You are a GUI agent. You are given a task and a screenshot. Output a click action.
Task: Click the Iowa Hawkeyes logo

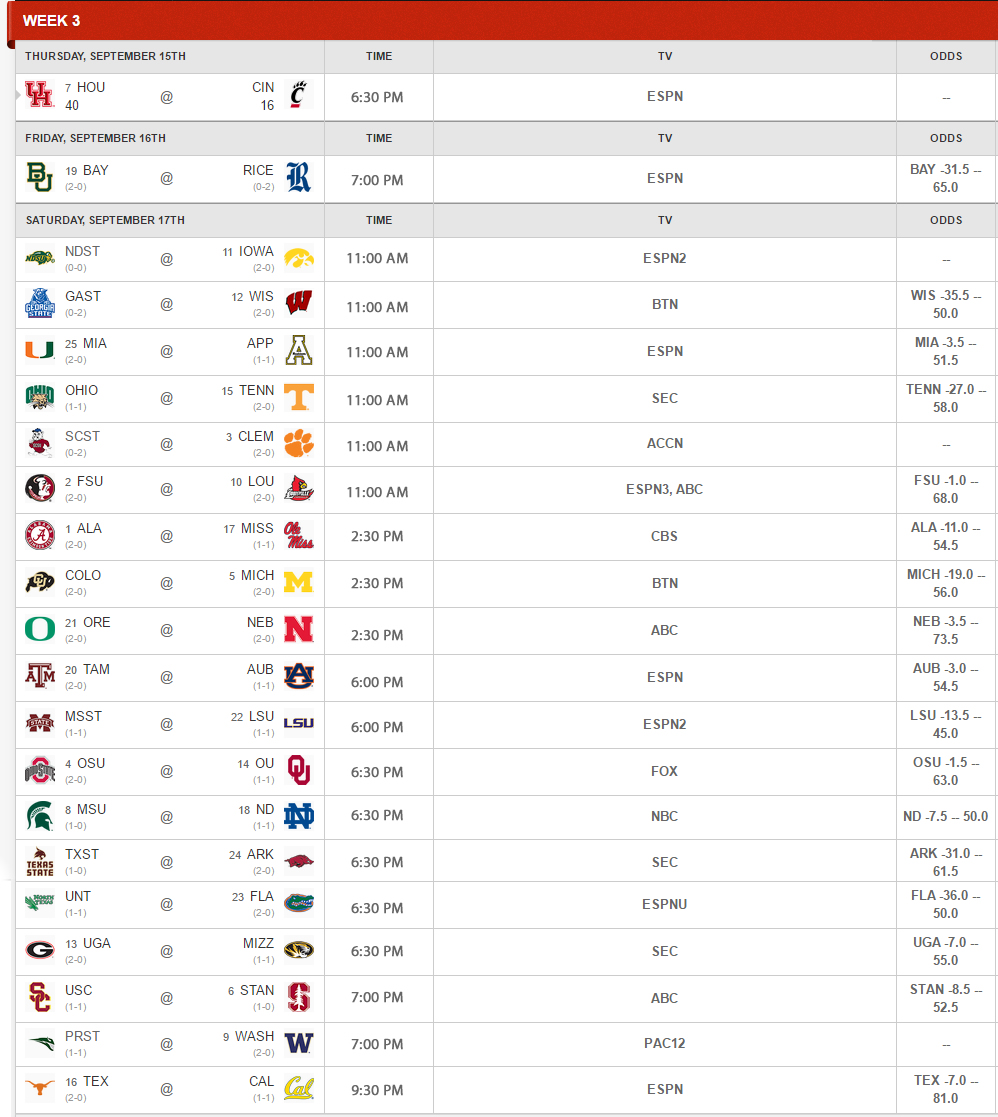click(298, 258)
